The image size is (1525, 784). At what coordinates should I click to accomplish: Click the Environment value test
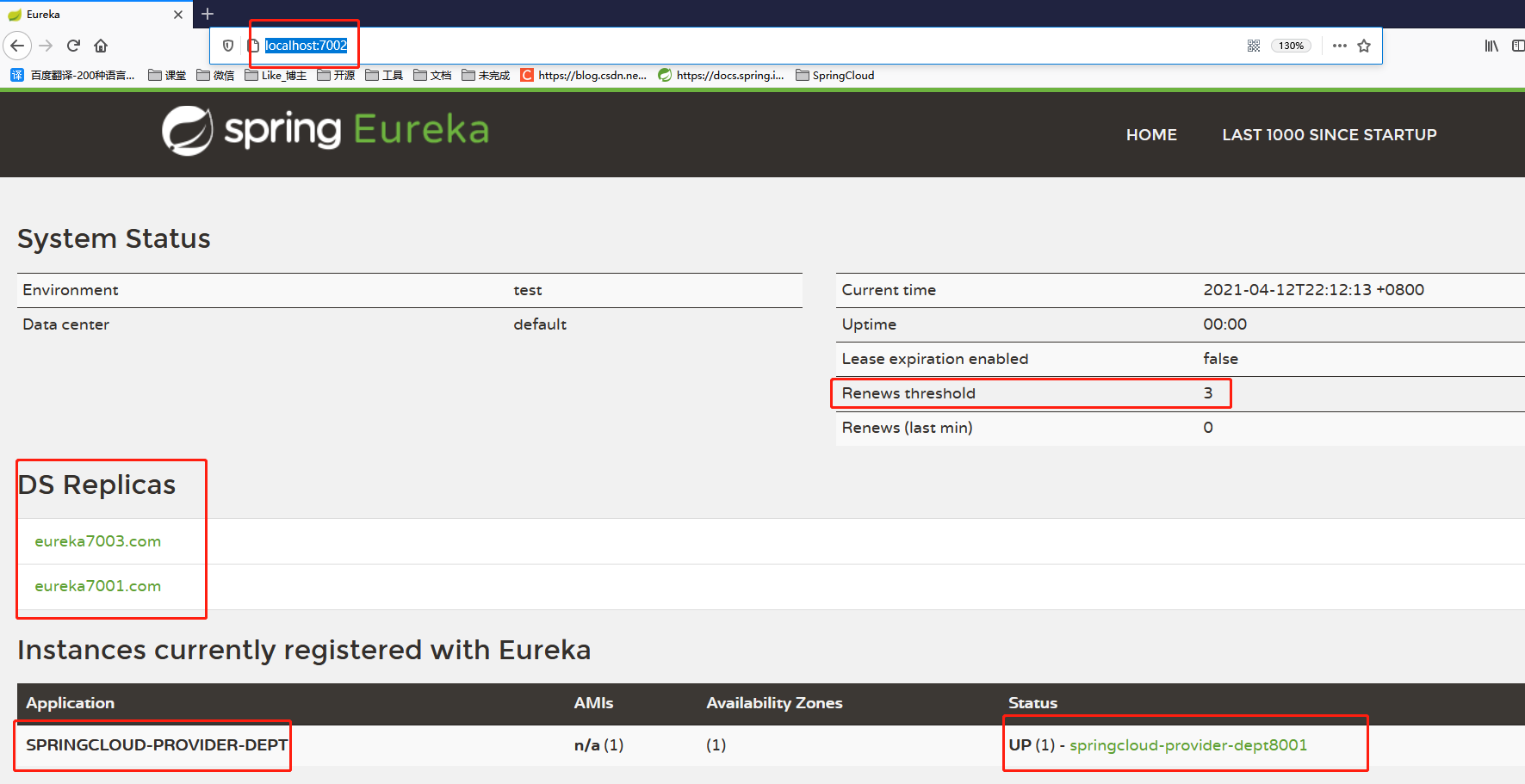point(528,291)
